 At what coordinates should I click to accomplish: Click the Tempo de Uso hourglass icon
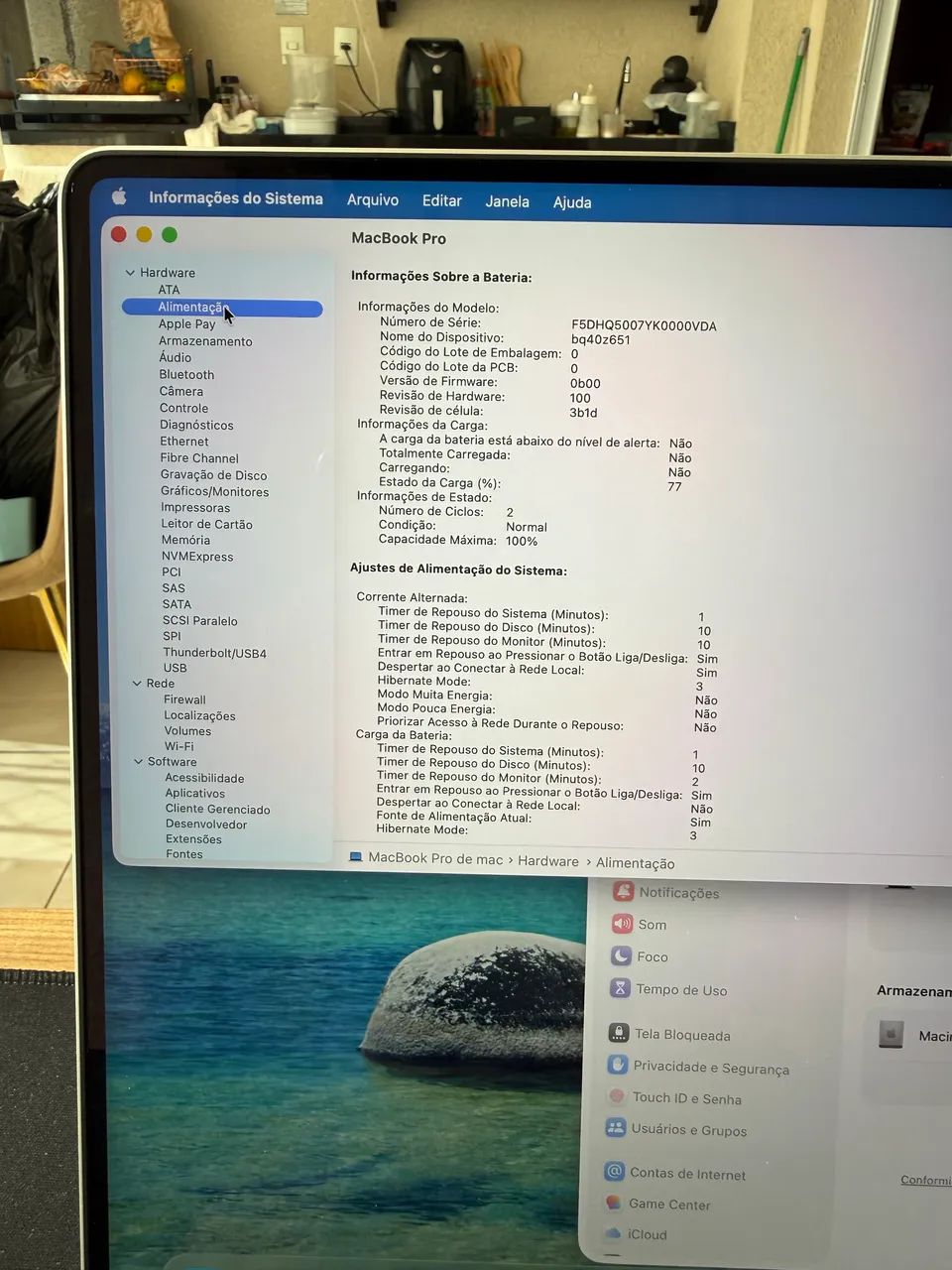click(620, 988)
